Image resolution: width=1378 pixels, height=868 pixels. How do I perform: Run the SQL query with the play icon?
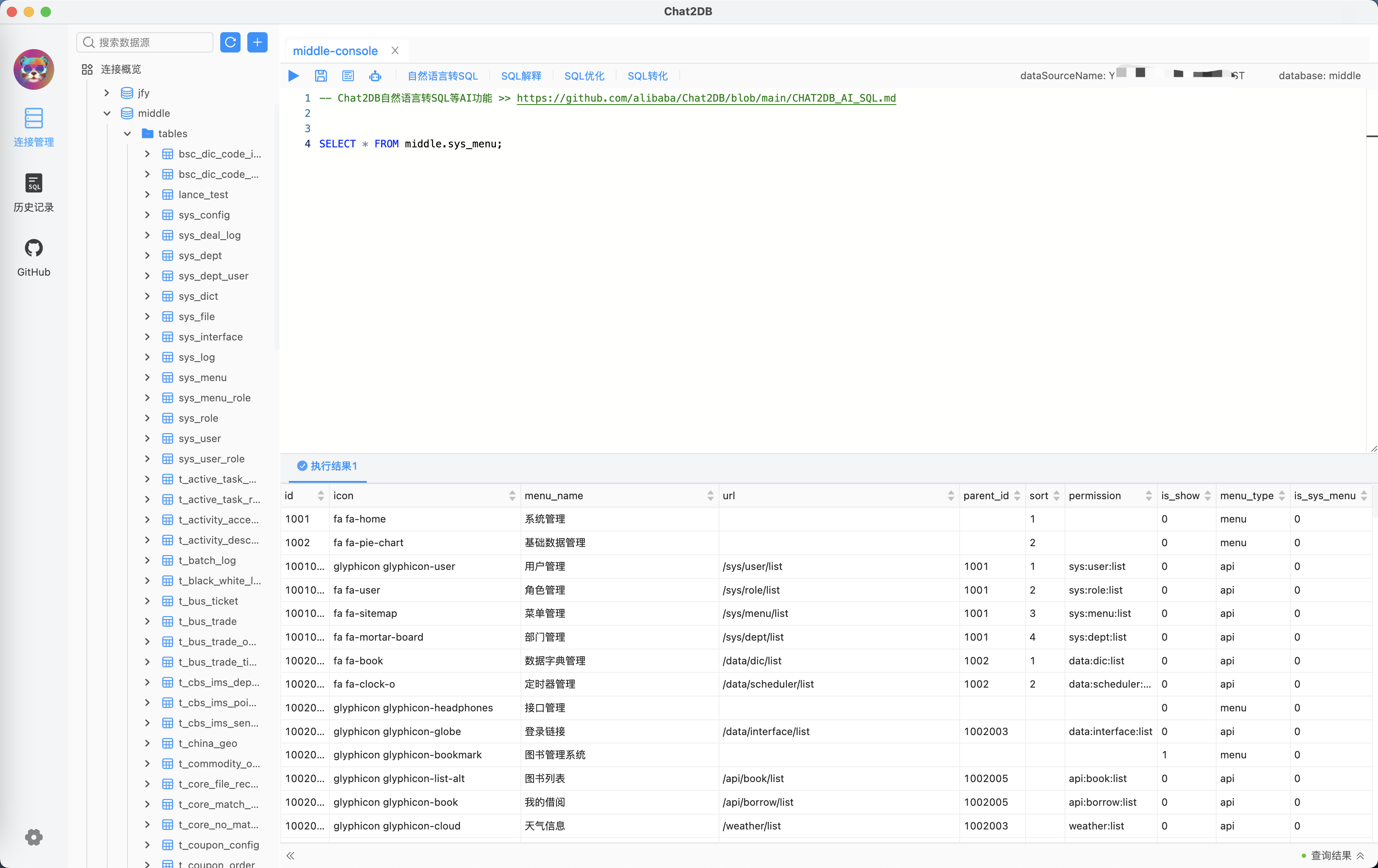[293, 75]
